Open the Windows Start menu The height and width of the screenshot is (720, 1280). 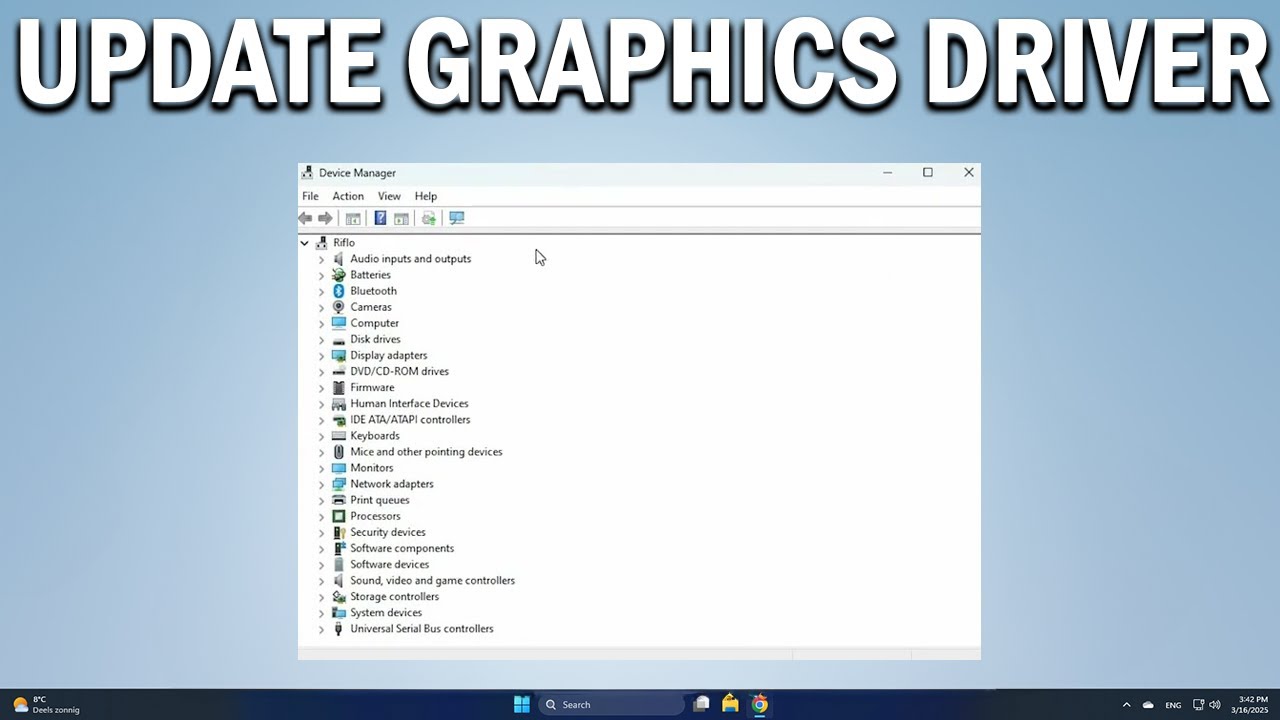tap(522, 704)
